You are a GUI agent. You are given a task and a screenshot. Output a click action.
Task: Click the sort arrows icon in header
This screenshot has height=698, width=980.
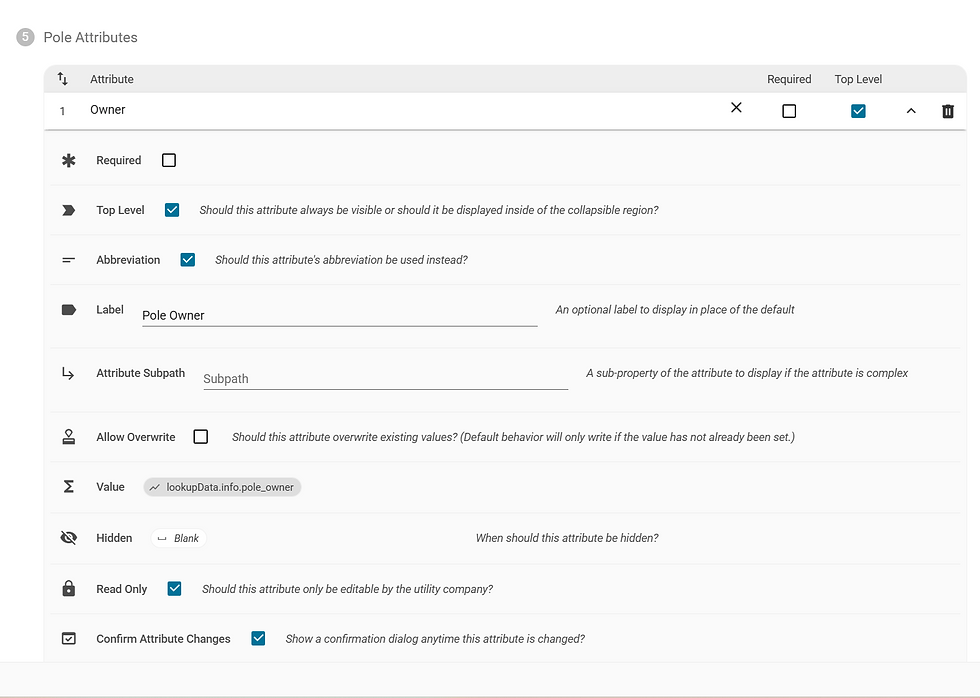click(63, 79)
